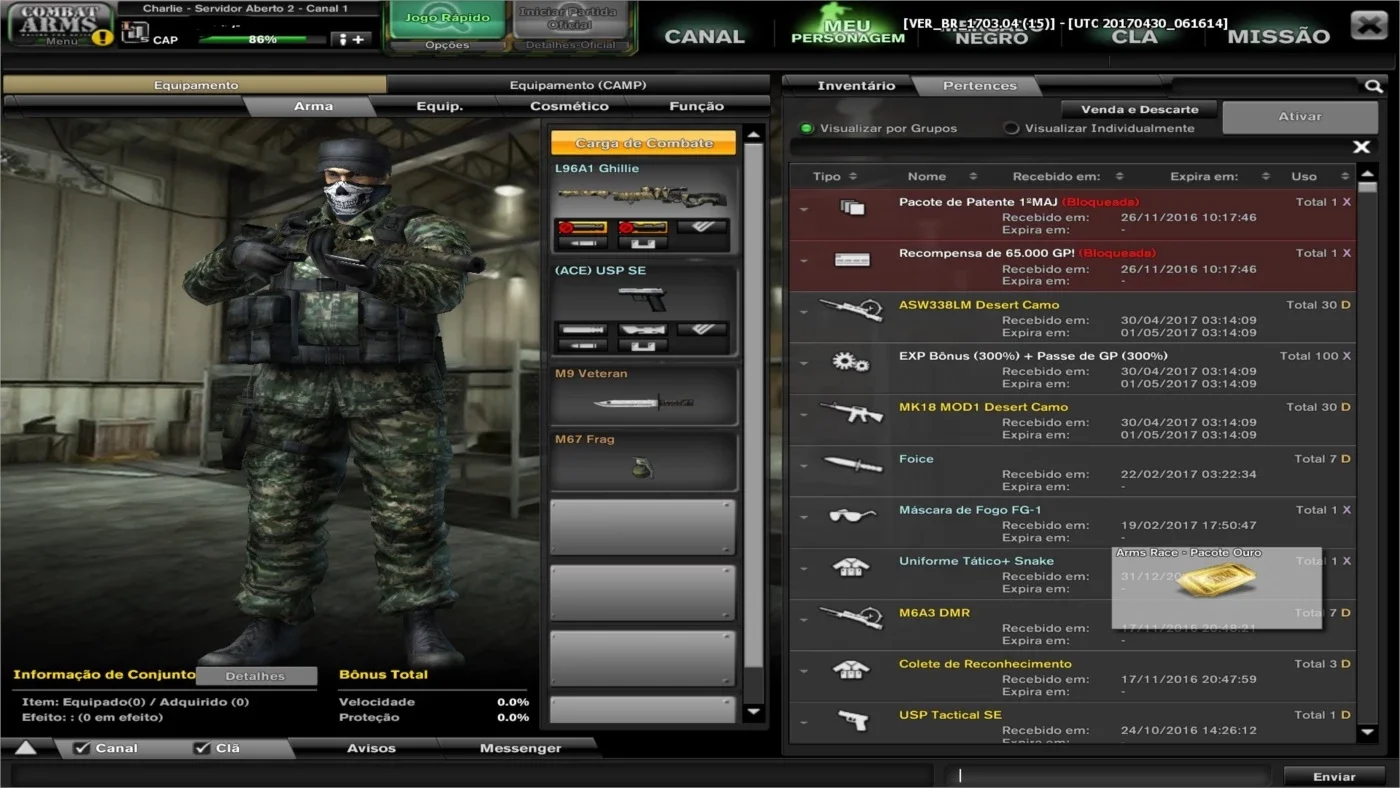Image resolution: width=1400 pixels, height=788 pixels.
Task: Switch to the Inventário tab
Action: (856, 86)
